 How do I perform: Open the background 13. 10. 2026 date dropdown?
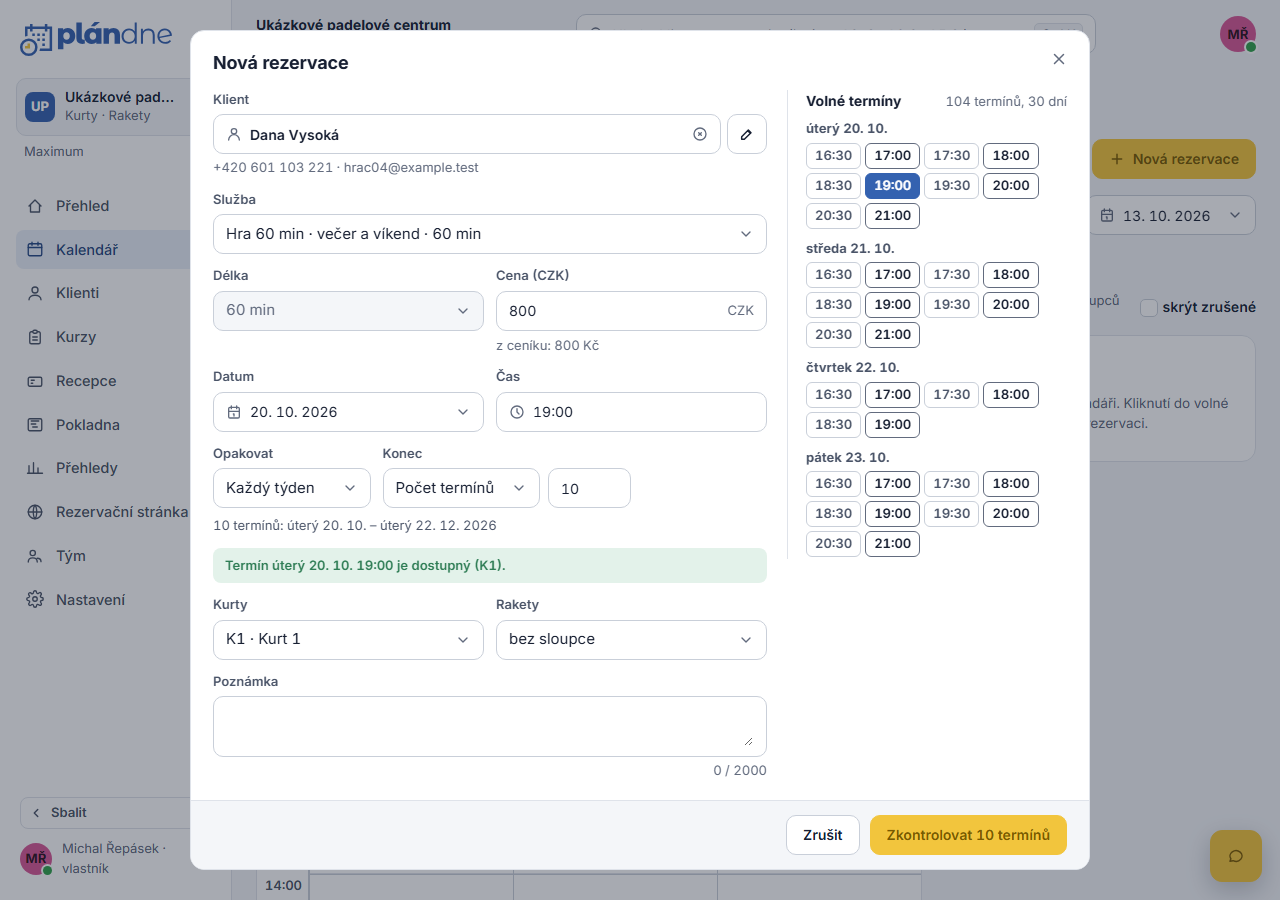point(1172,215)
